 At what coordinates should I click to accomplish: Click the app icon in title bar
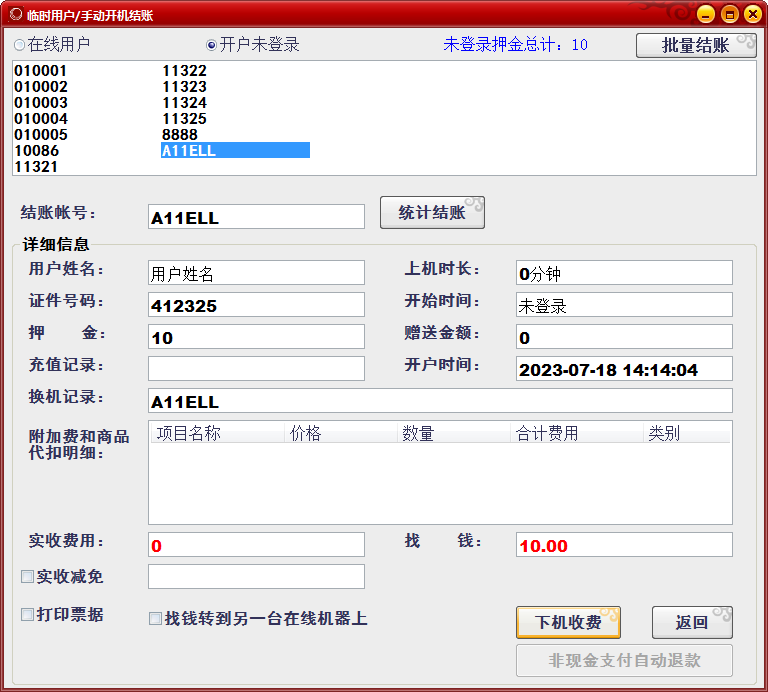point(14,14)
